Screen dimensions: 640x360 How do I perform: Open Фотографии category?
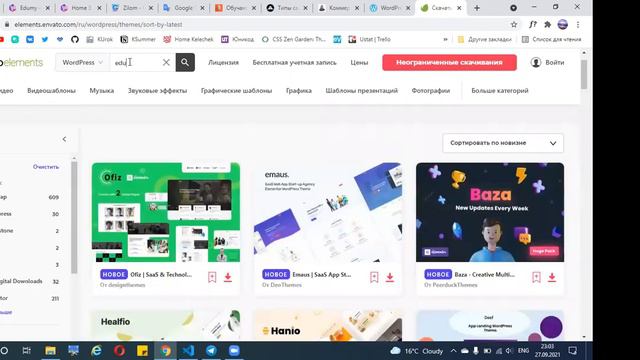pos(431,91)
